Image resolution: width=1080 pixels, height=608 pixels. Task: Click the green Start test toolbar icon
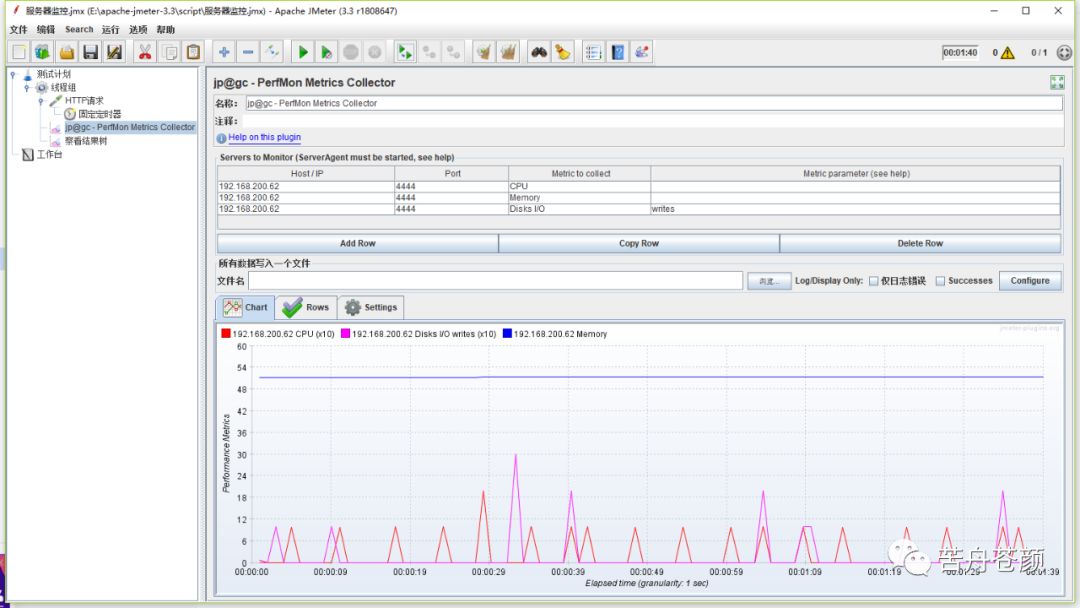click(x=302, y=52)
